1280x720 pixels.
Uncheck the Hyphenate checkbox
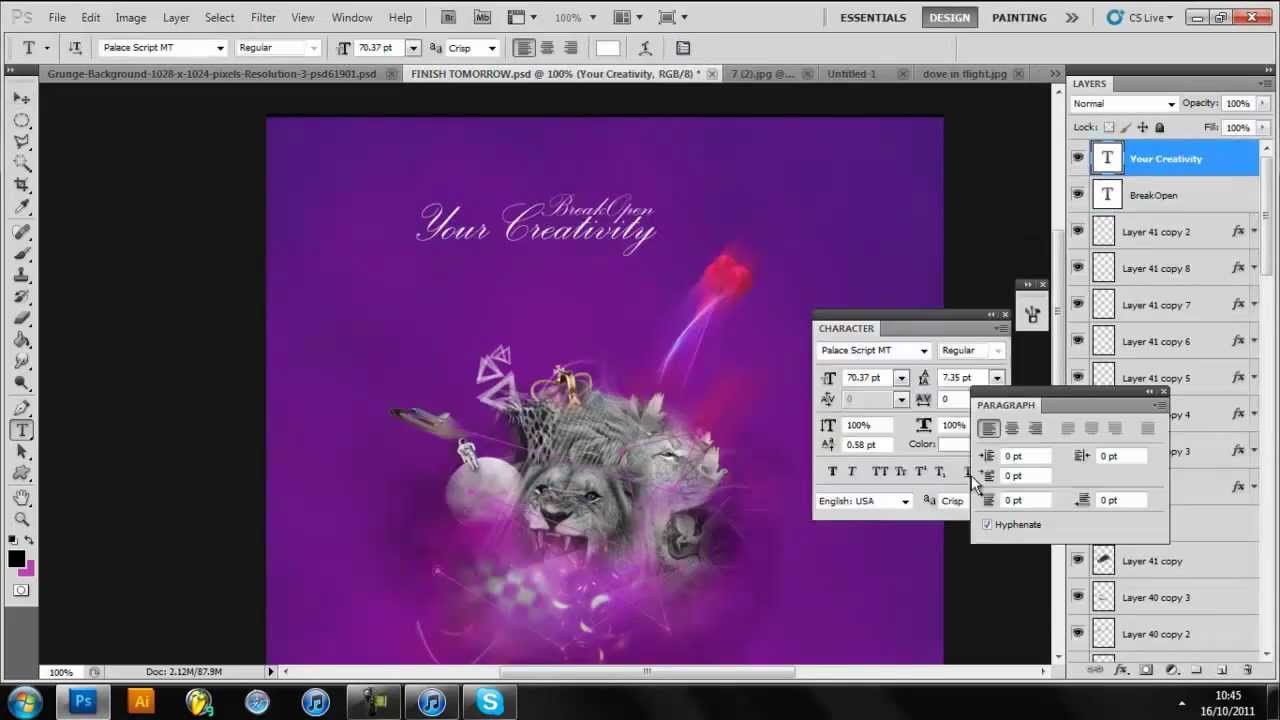(x=987, y=524)
